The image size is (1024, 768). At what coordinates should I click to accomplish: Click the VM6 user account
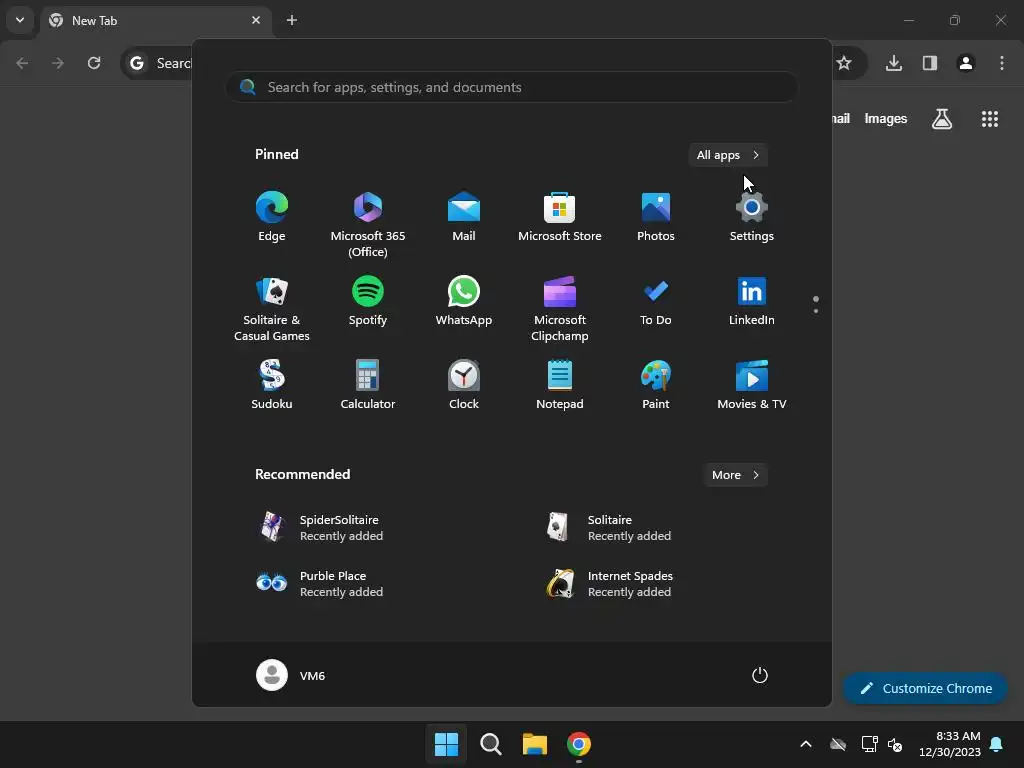[291, 675]
